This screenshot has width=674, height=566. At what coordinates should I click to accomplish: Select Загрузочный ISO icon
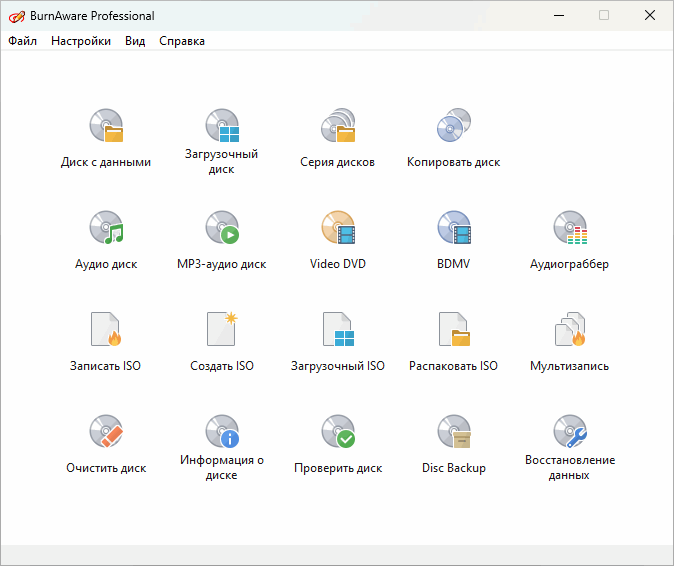338,330
